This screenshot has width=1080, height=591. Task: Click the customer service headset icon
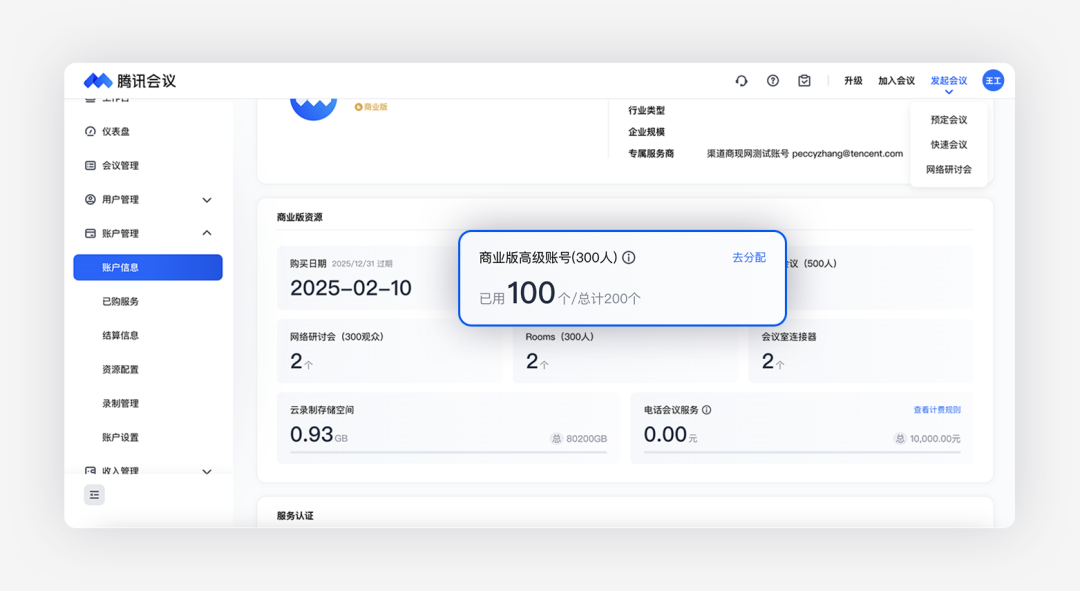point(741,81)
